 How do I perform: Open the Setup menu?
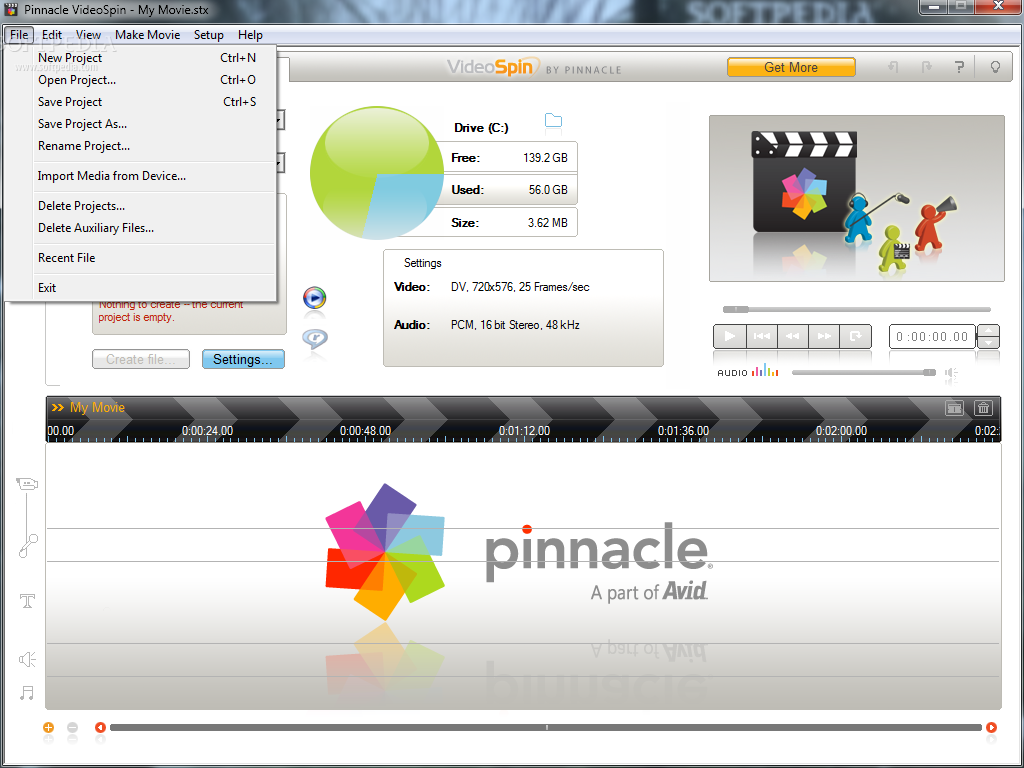point(208,35)
